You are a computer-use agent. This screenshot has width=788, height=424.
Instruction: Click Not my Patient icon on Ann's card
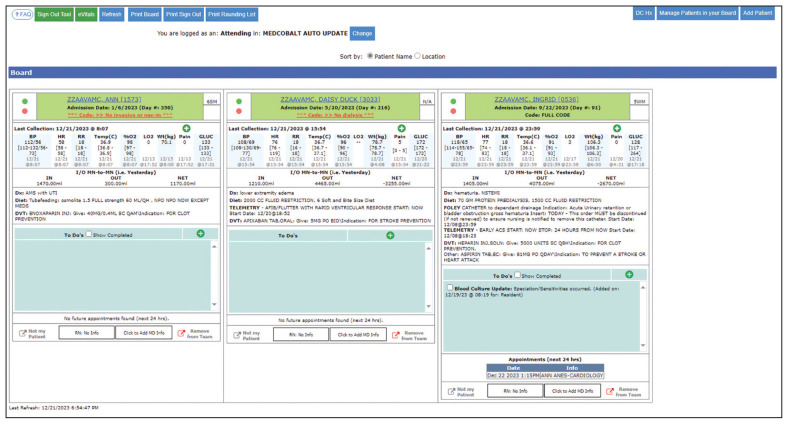click(23, 334)
